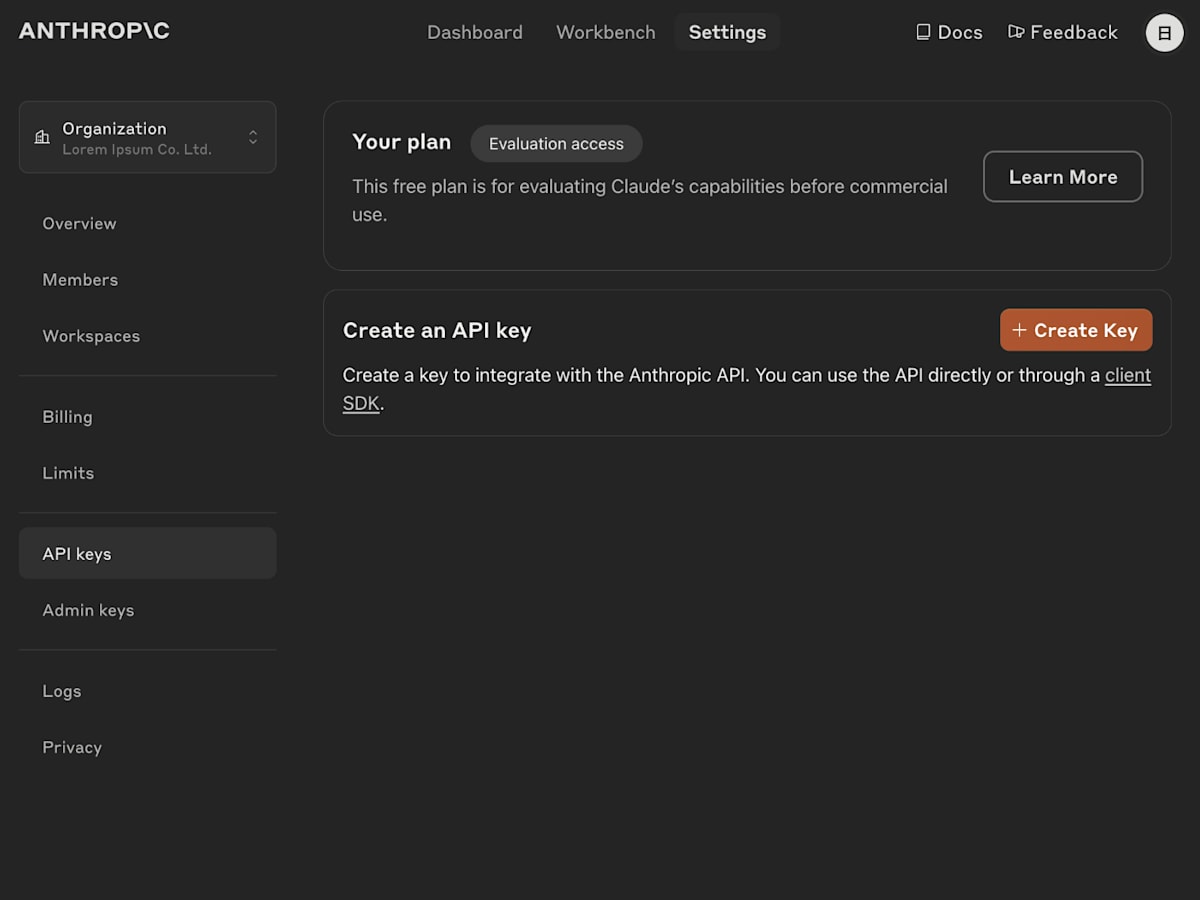This screenshot has height=900, width=1200.
Task: Open the user avatar menu
Action: pos(1164,32)
